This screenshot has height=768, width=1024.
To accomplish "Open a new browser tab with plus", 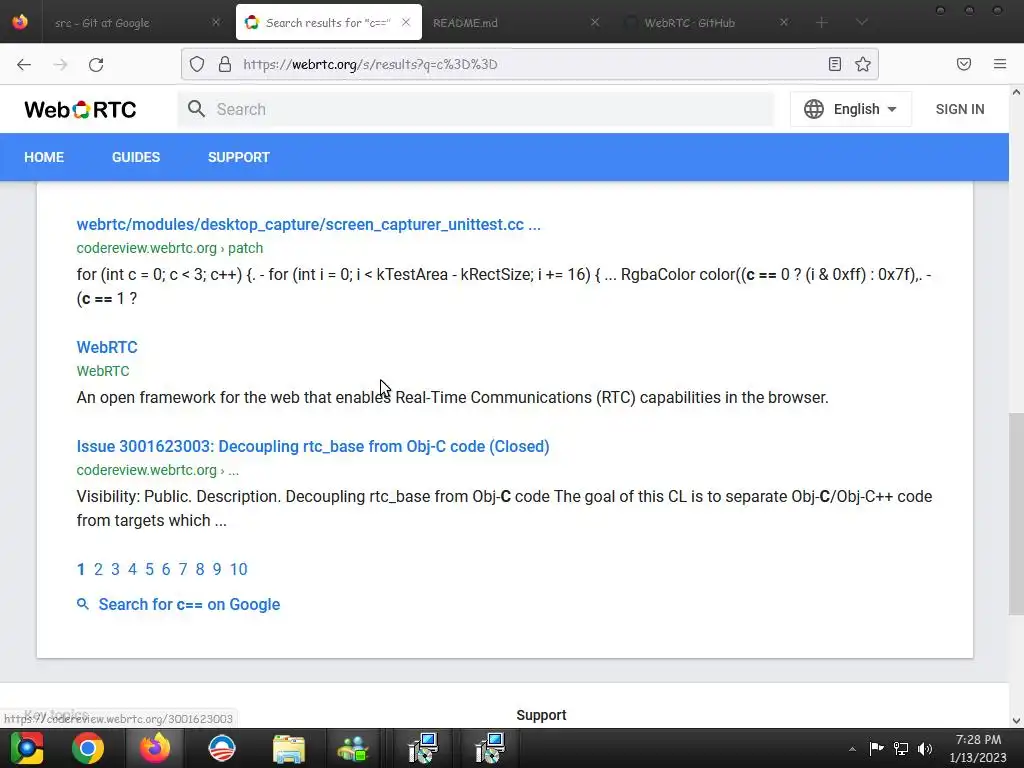I will pos(822,22).
